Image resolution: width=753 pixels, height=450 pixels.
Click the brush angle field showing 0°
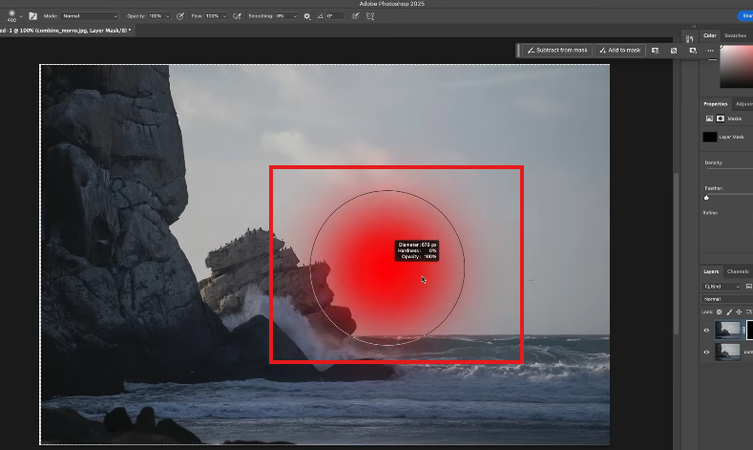[x=335, y=16]
